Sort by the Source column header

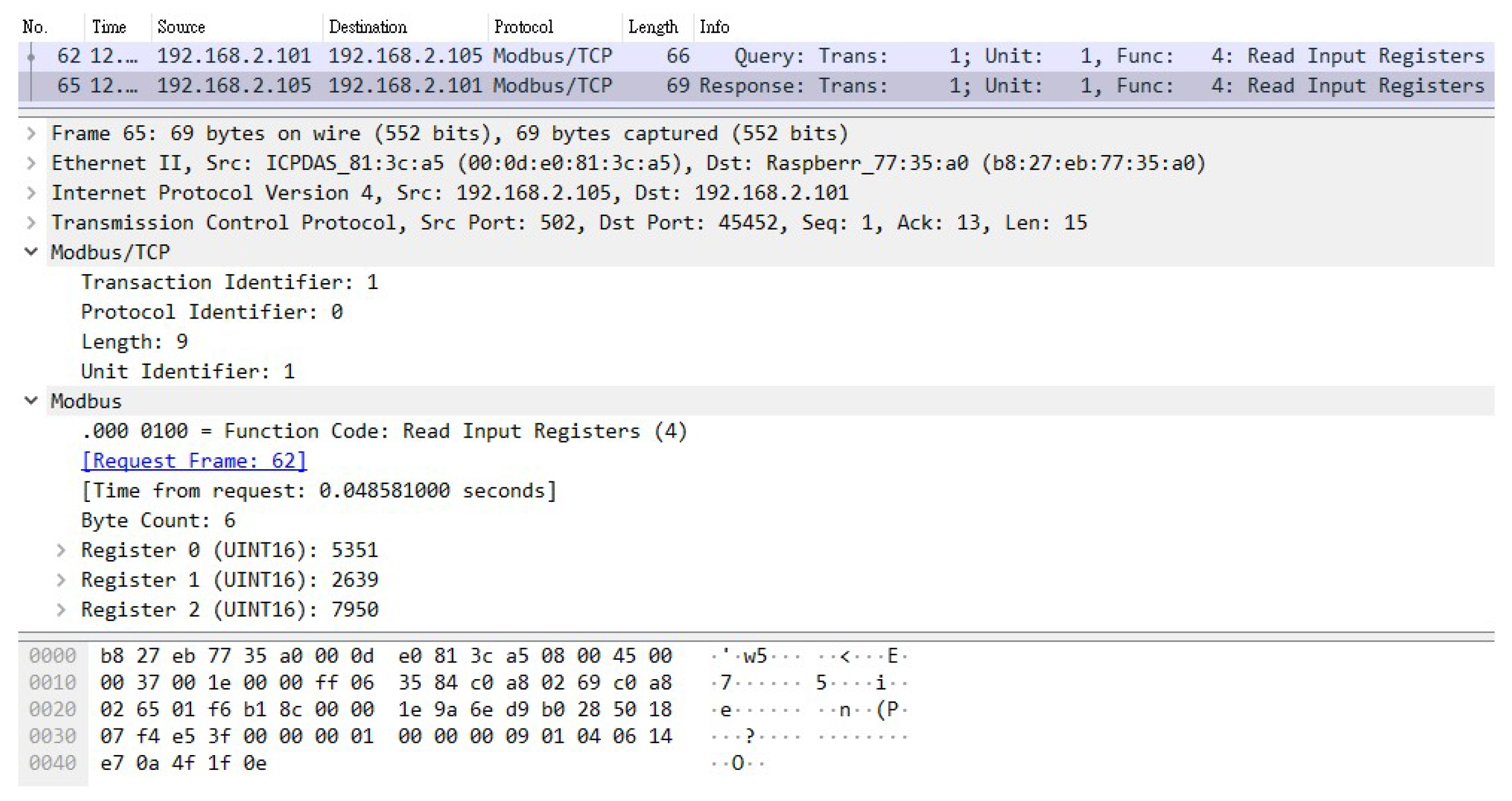[181, 27]
